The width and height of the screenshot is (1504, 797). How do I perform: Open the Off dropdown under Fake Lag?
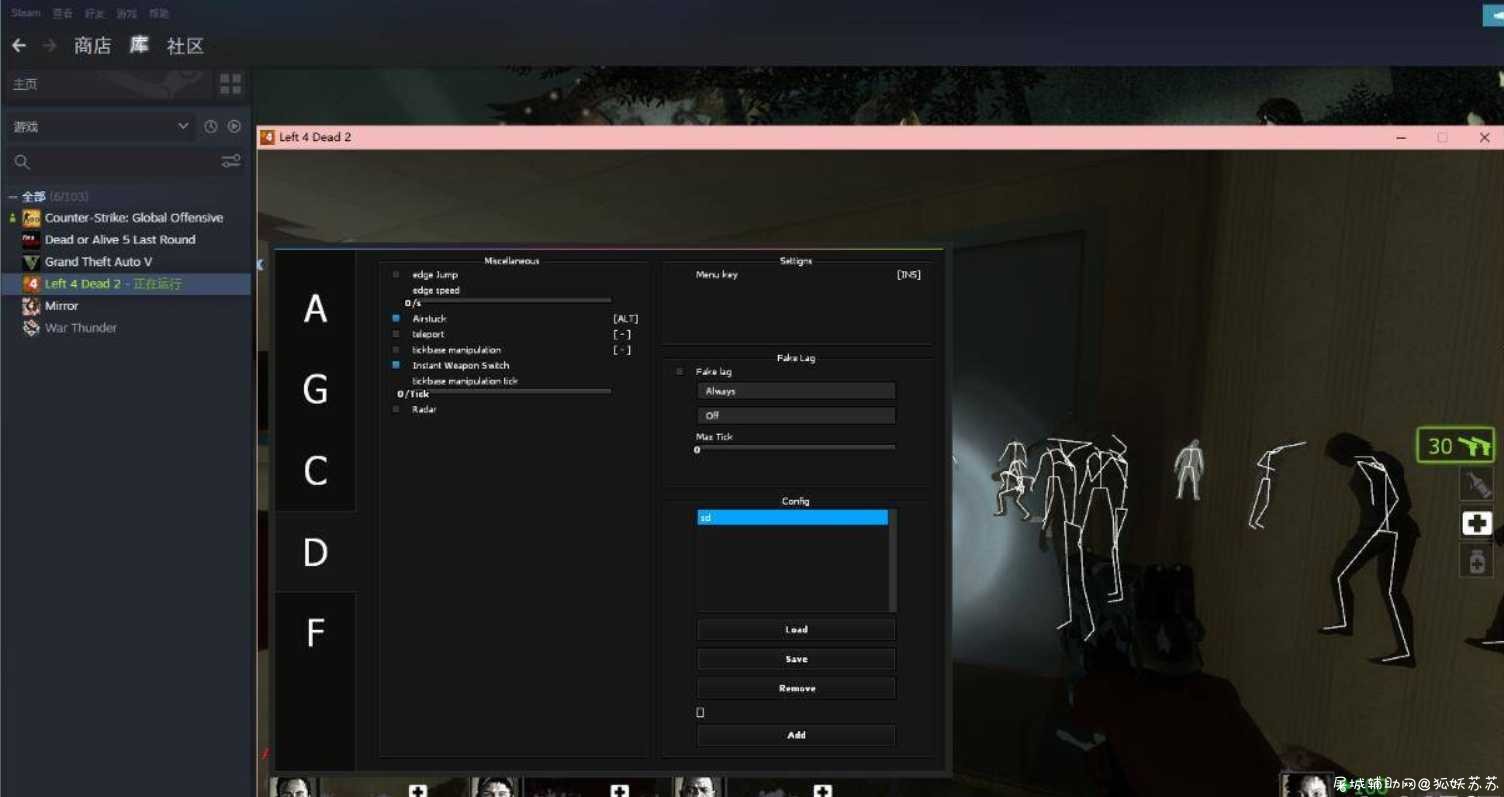point(796,415)
